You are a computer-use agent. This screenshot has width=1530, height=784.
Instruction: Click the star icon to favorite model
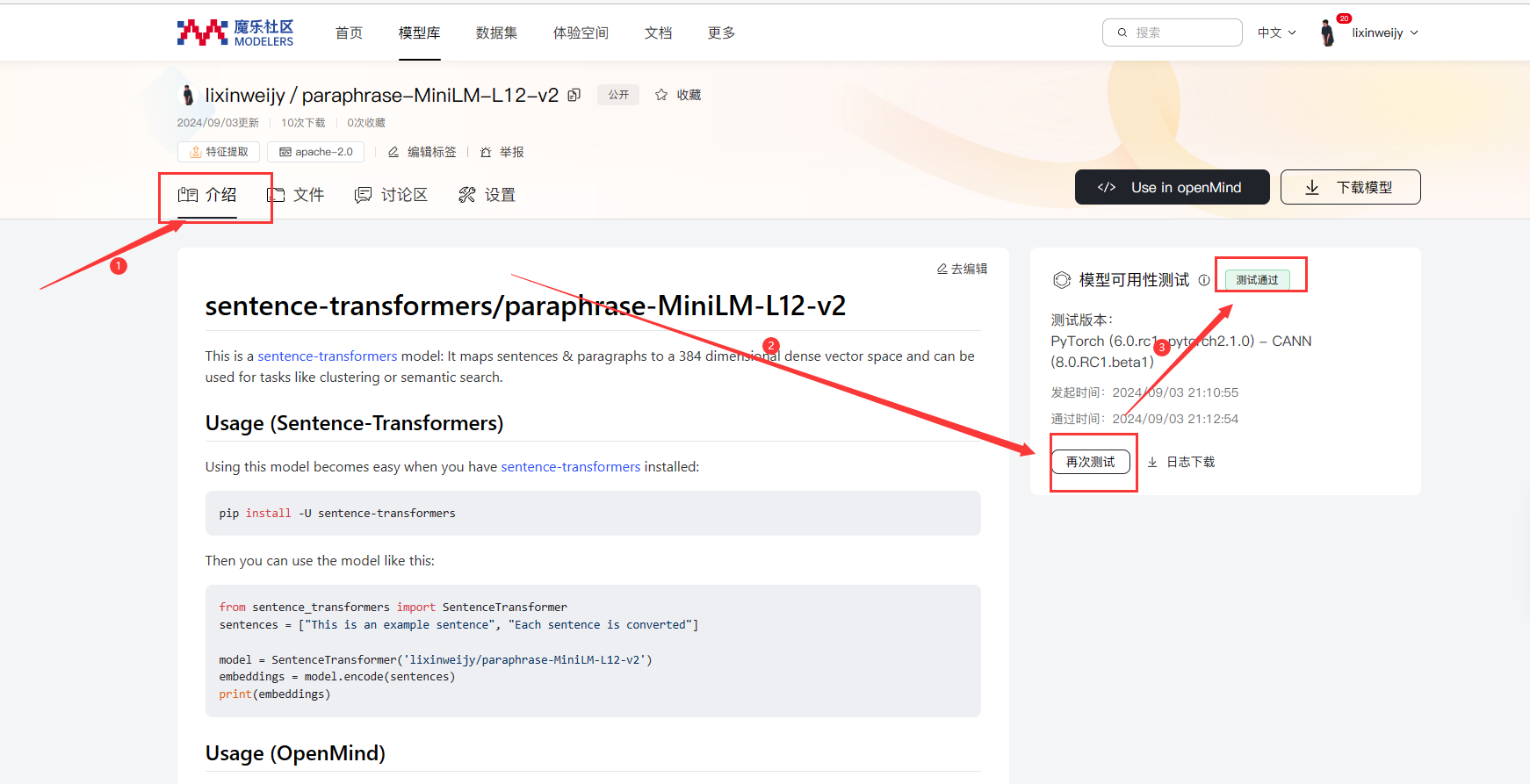tap(661, 95)
